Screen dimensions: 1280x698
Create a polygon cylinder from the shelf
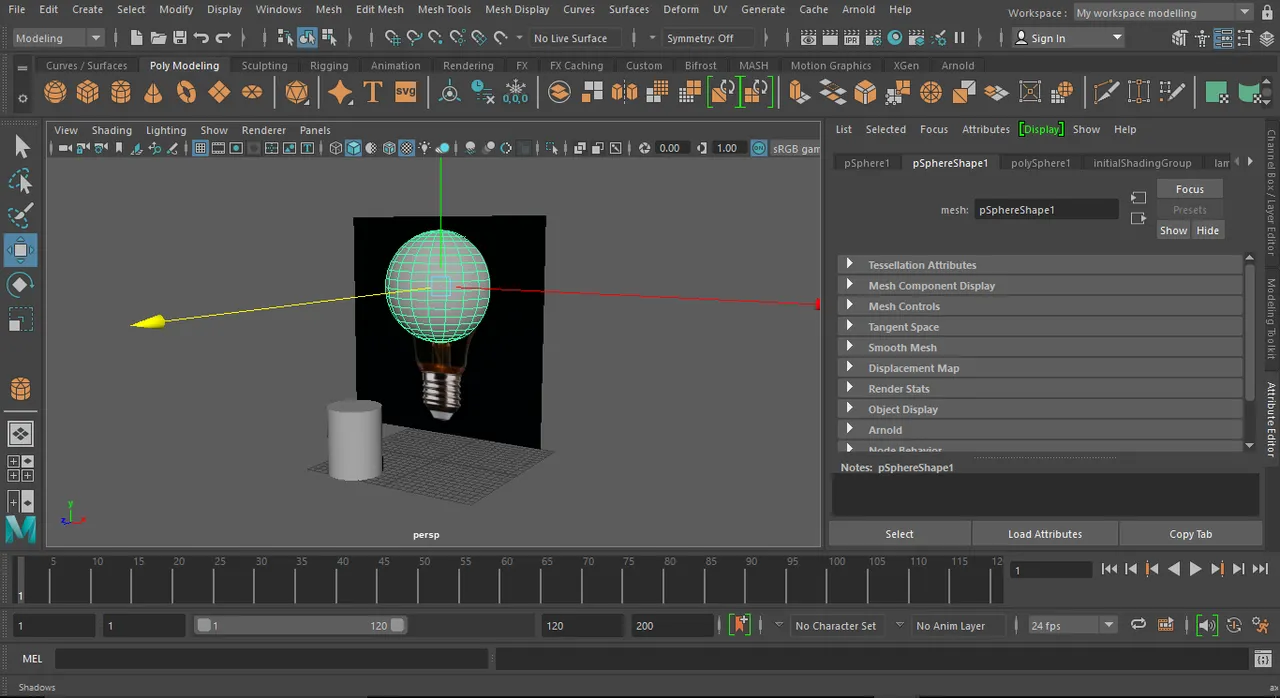[x=121, y=93]
